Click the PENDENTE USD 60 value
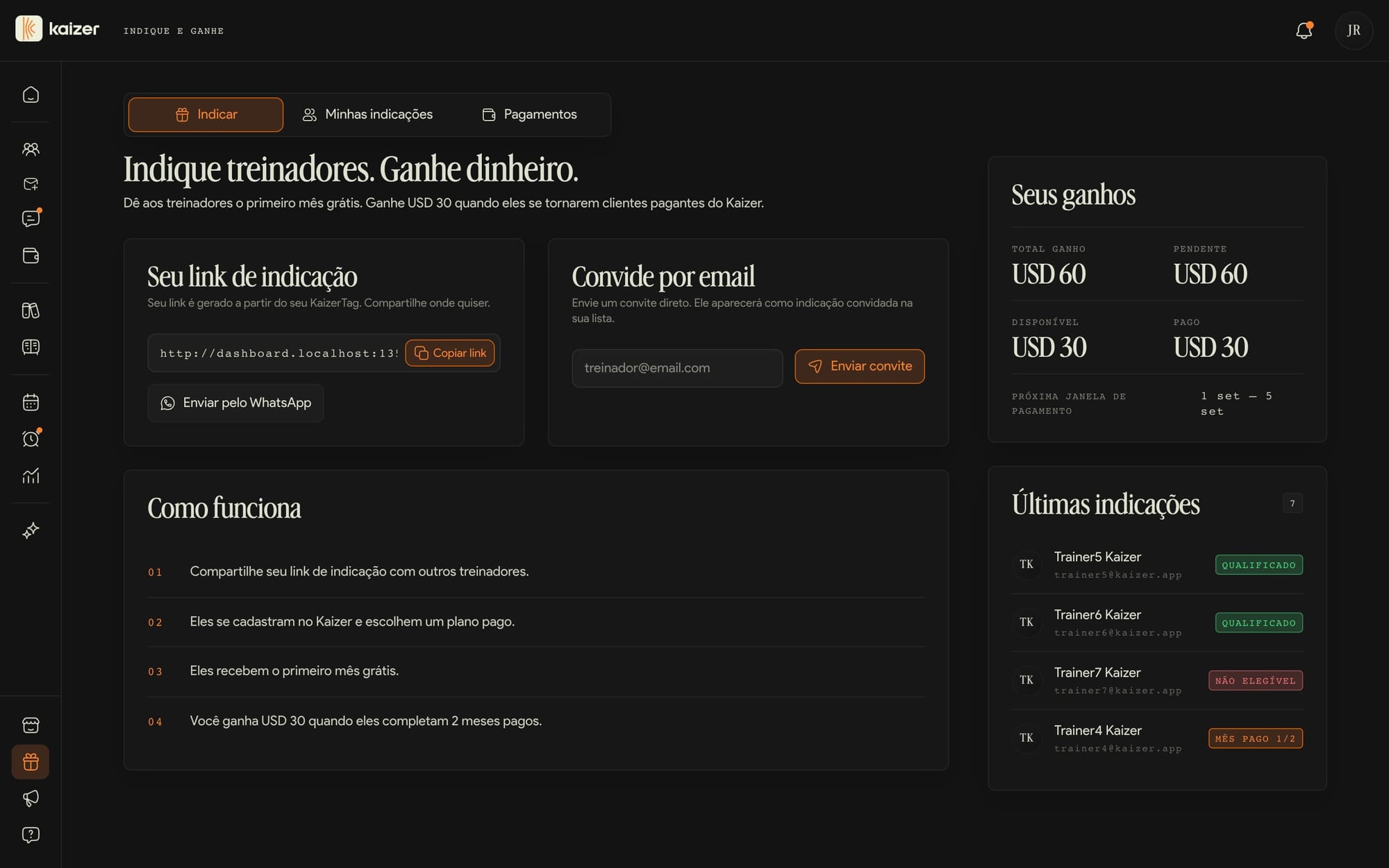This screenshot has height=868, width=1389. coord(1211,274)
